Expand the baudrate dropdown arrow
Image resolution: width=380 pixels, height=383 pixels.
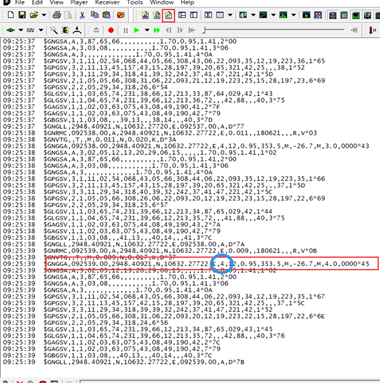pyautogui.click(x=41, y=30)
